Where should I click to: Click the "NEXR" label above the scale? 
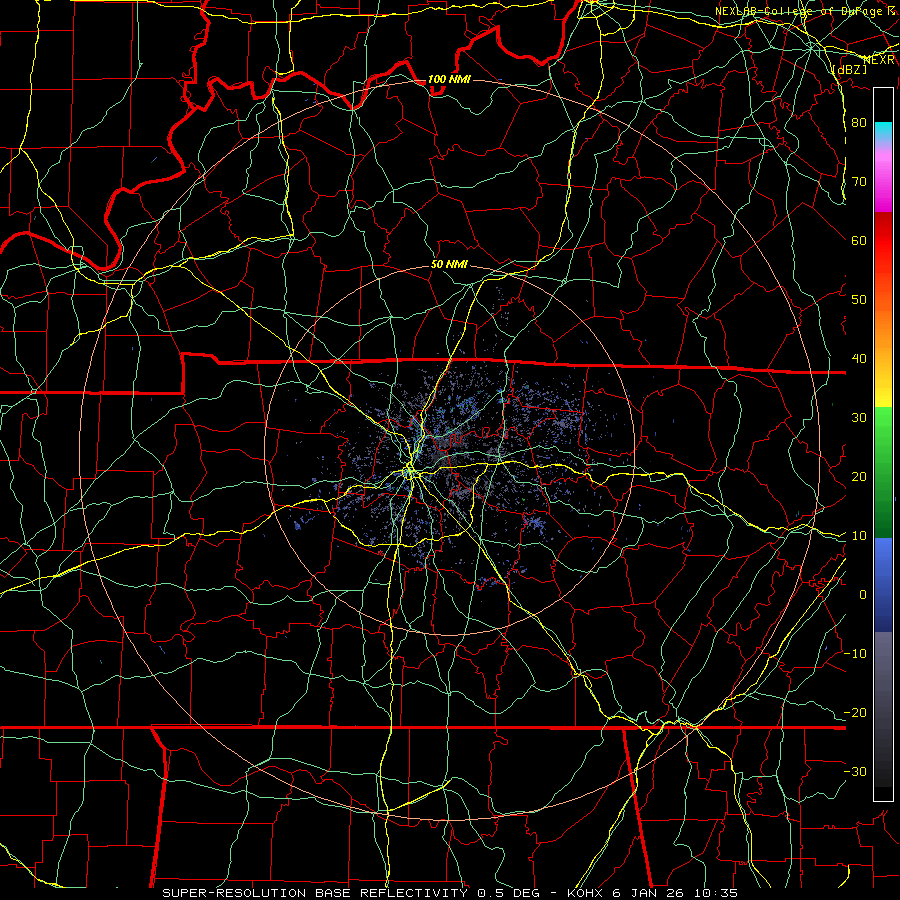tap(879, 60)
